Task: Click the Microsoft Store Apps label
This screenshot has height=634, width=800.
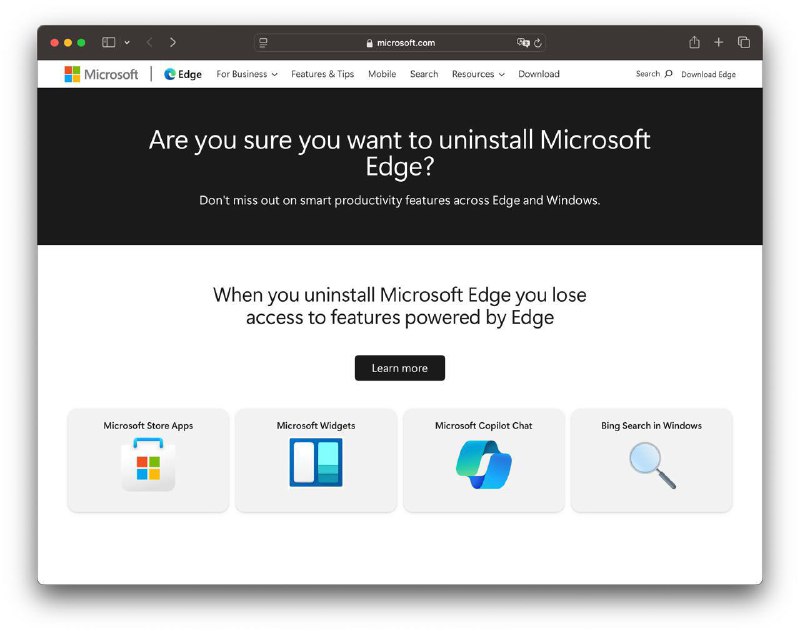Action: coord(148,425)
